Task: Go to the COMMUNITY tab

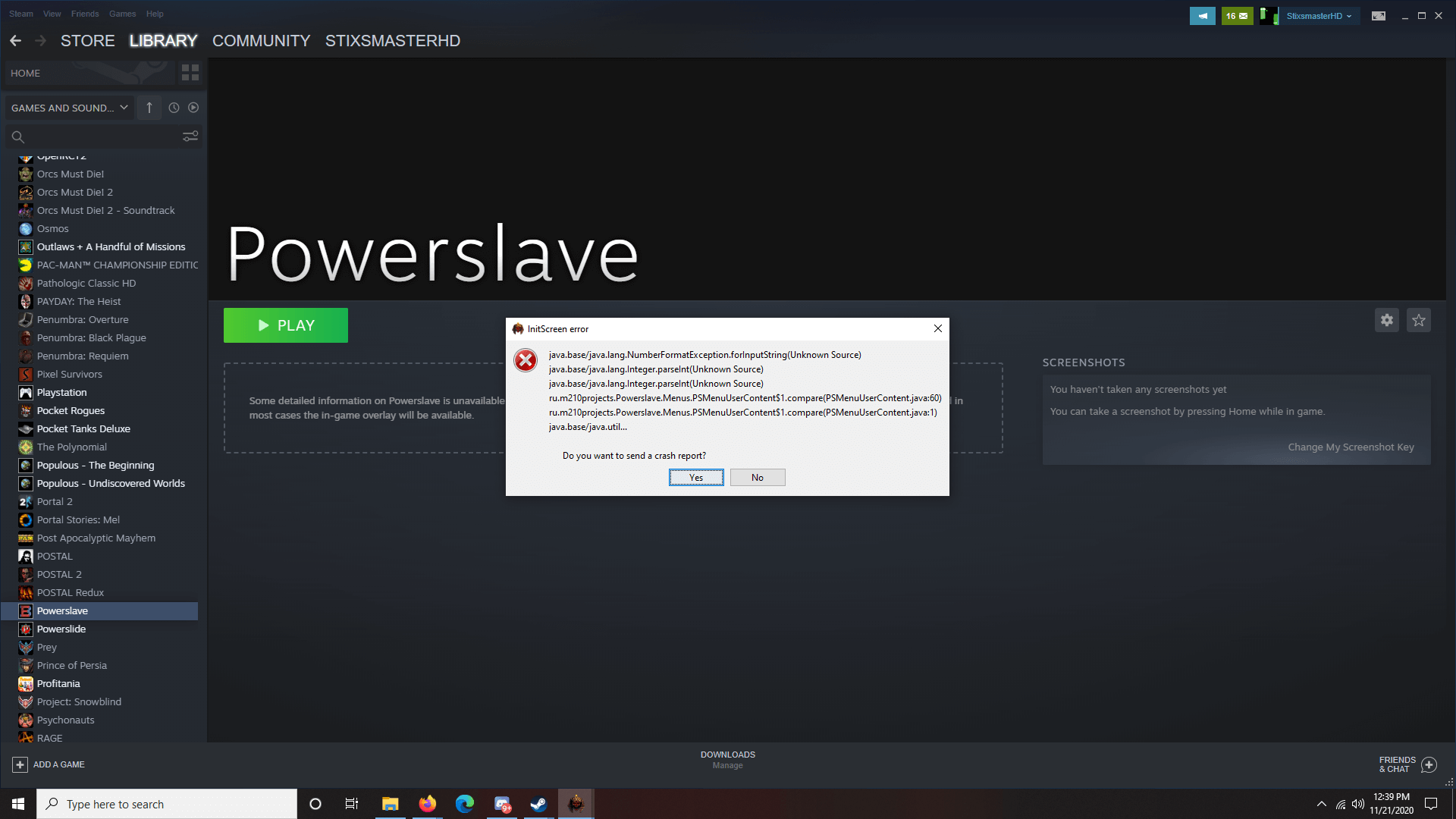Action: [x=262, y=41]
